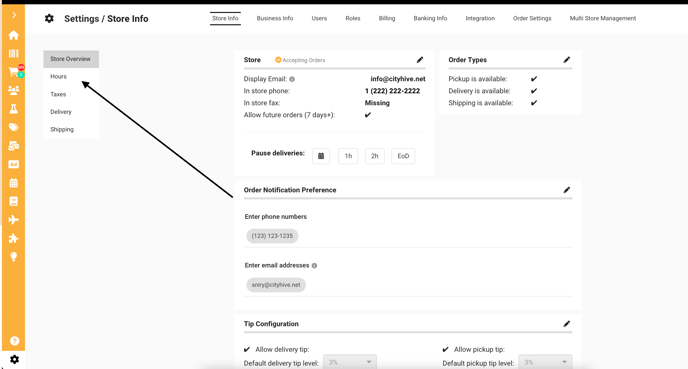The width and height of the screenshot is (688, 369).
Task: Open the puzzle piece integrations icon
Action: tap(14, 238)
